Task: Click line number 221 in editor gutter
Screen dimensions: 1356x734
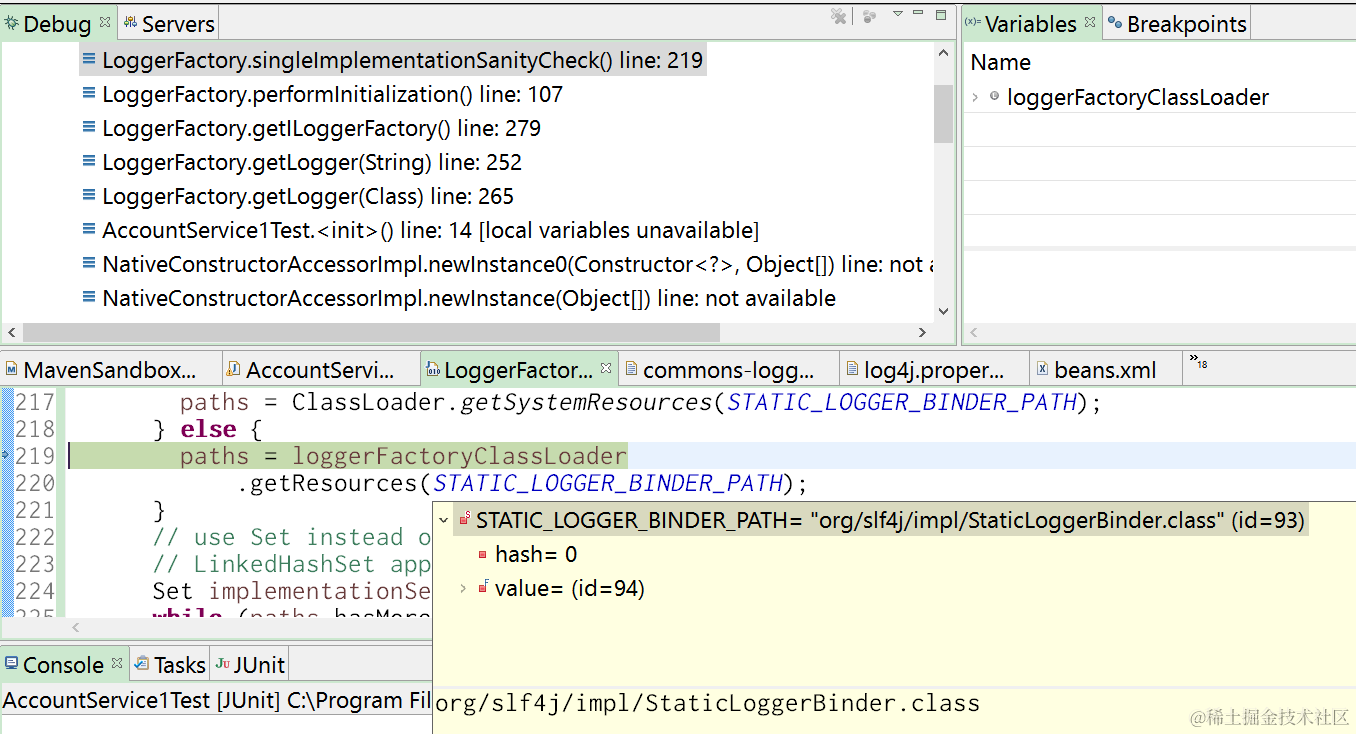Action: click(35, 510)
